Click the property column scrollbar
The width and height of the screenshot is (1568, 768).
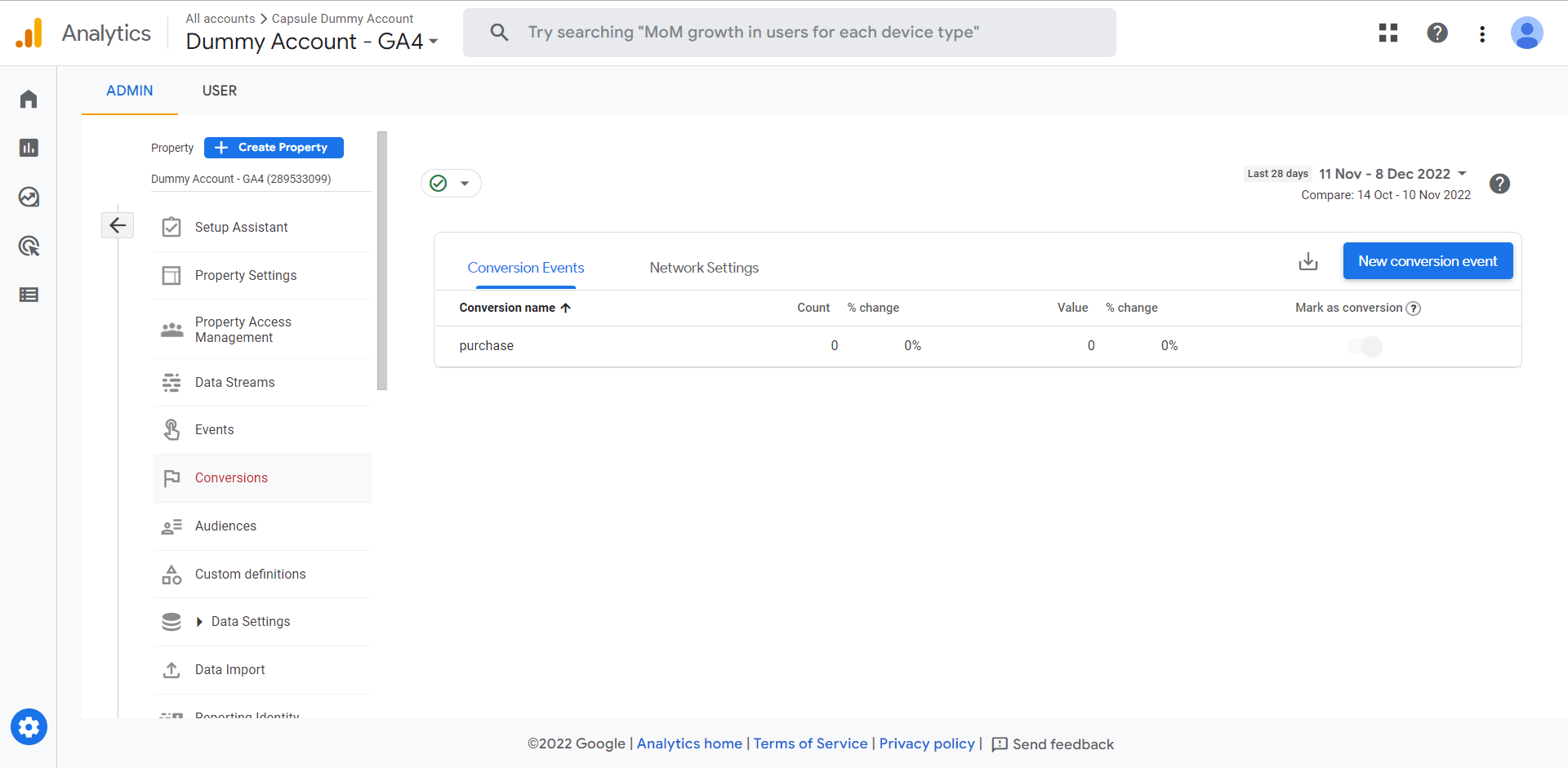coord(381,261)
